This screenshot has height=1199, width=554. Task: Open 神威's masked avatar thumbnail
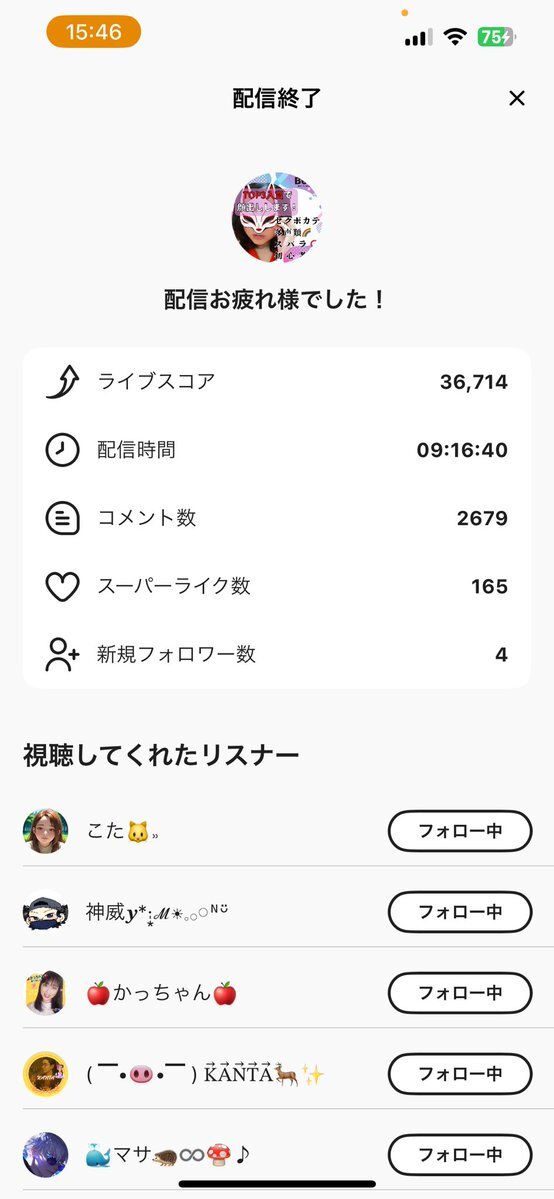point(45,912)
